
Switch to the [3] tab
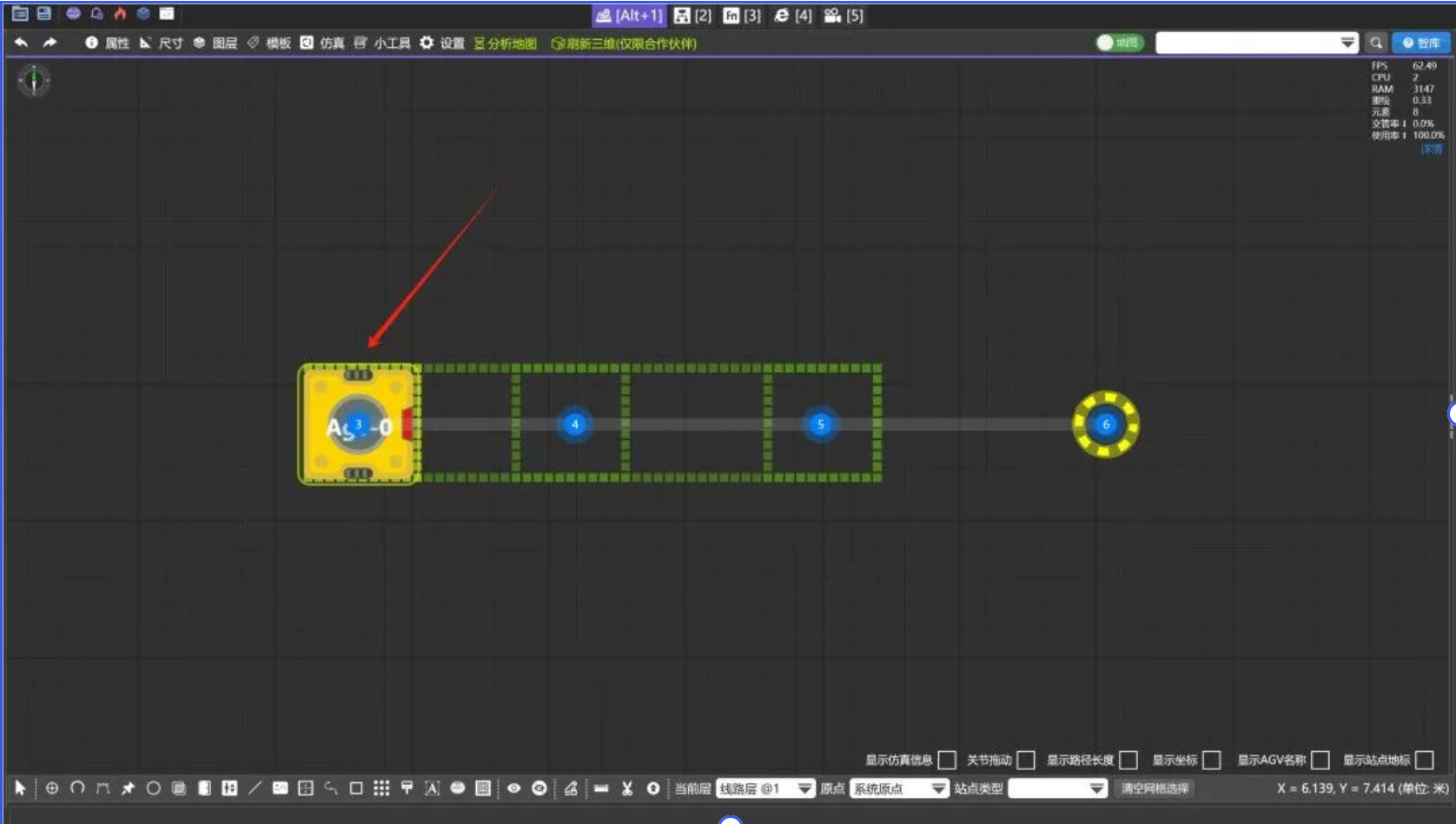click(x=743, y=16)
